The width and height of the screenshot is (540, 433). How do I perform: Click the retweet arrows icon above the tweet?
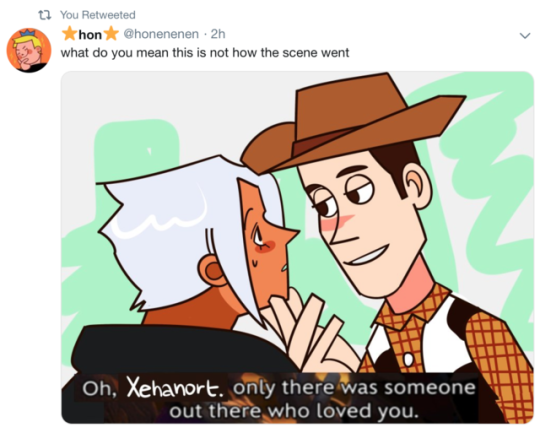point(45,15)
